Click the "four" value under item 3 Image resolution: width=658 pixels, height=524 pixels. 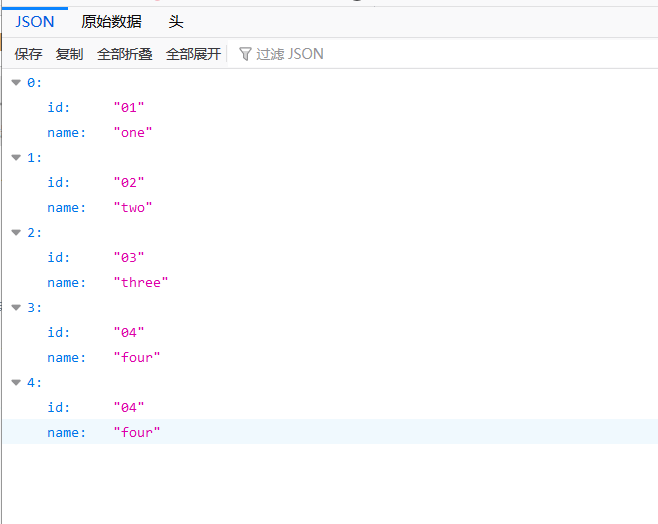pos(137,357)
